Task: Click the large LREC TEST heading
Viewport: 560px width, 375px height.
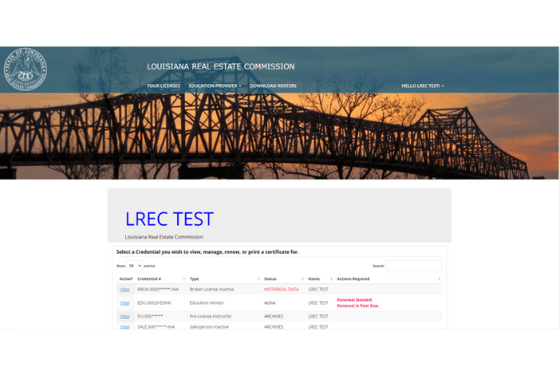Action: pos(169,219)
